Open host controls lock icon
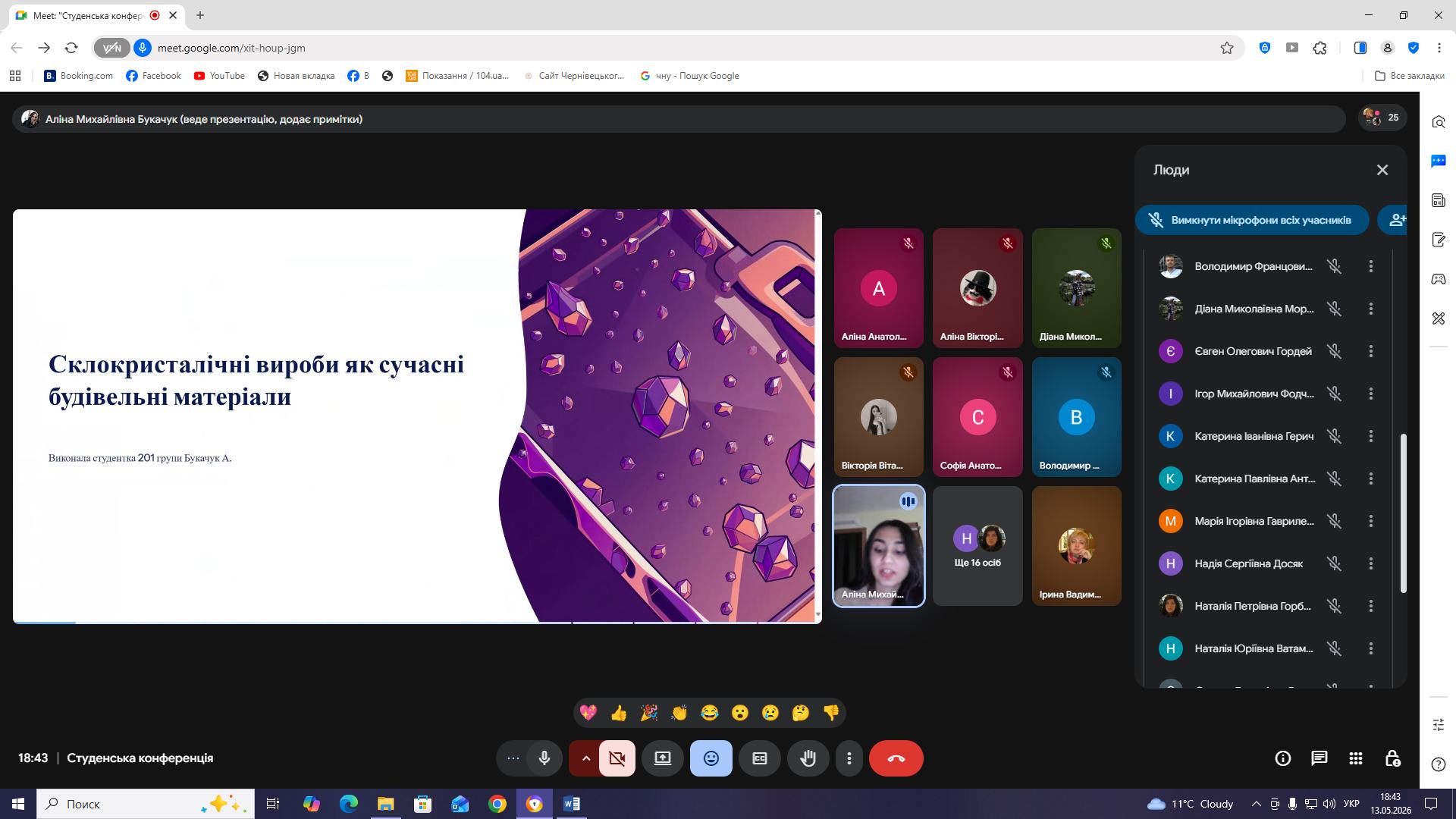 tap(1392, 758)
